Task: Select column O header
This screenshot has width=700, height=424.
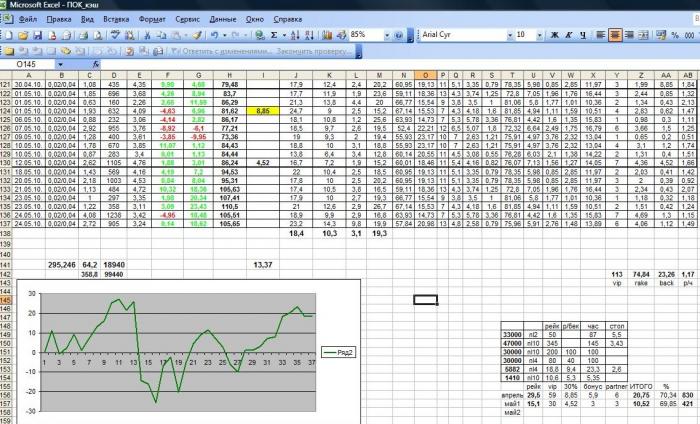Action: click(425, 75)
